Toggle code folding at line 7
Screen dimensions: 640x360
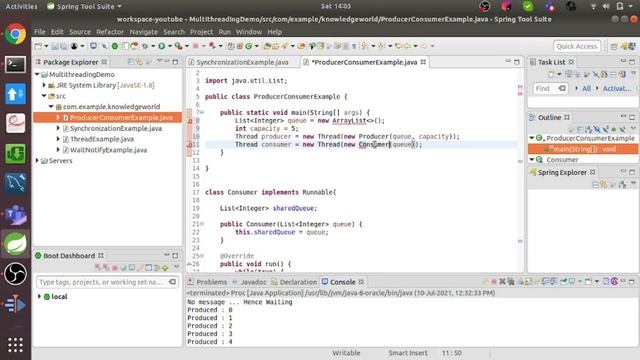click(202, 113)
